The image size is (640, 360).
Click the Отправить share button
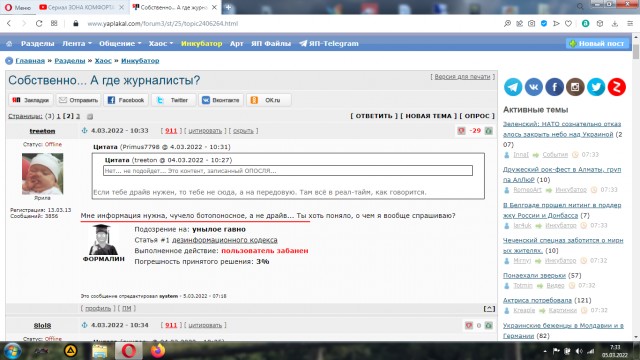[x=78, y=100]
